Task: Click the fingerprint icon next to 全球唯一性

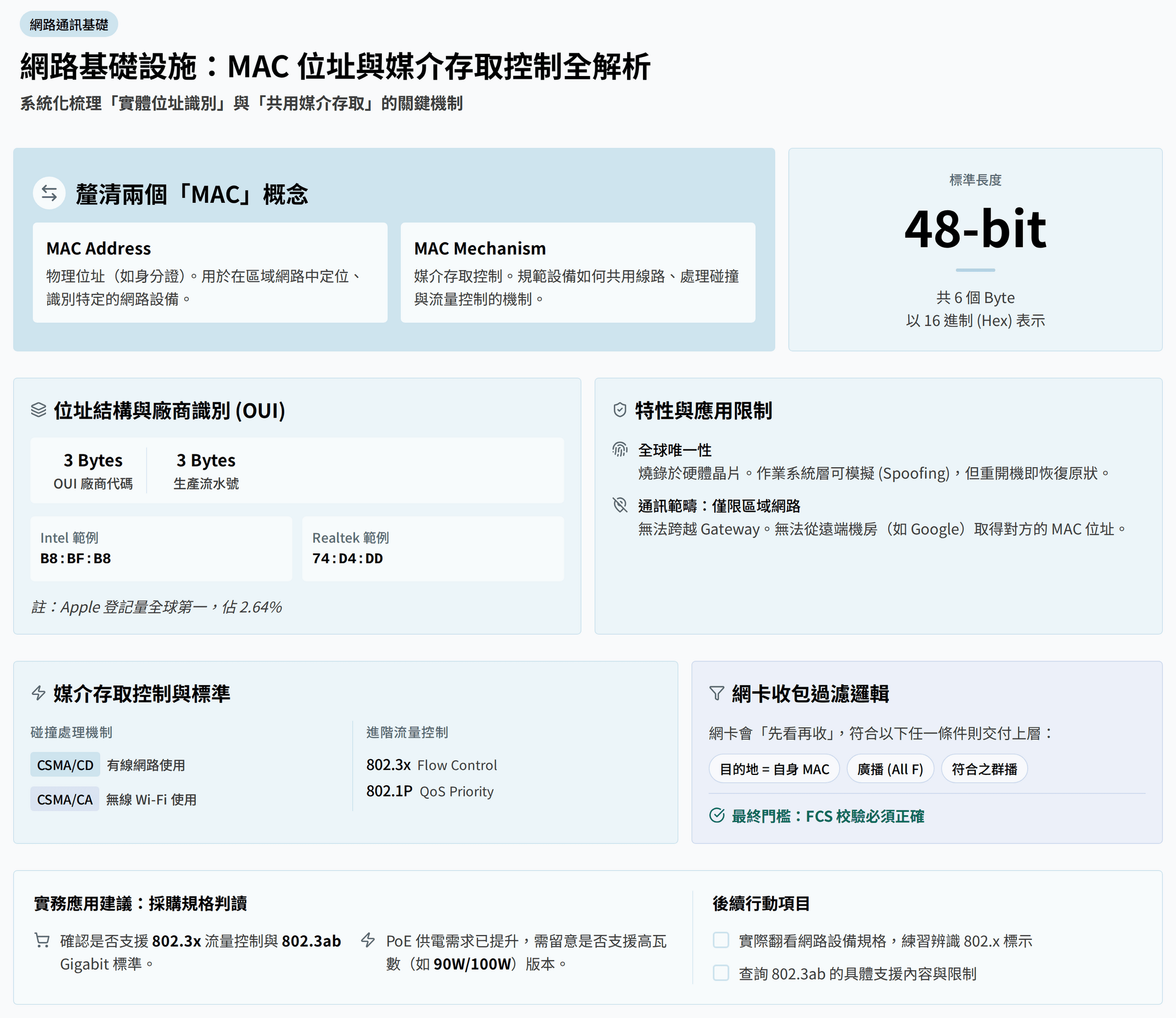Action: pos(620,450)
